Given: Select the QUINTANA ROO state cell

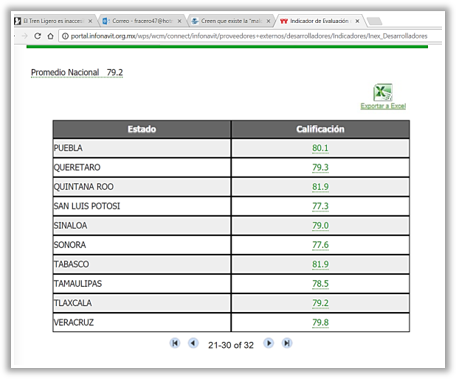Looking at the screenshot, I should coord(142,187).
